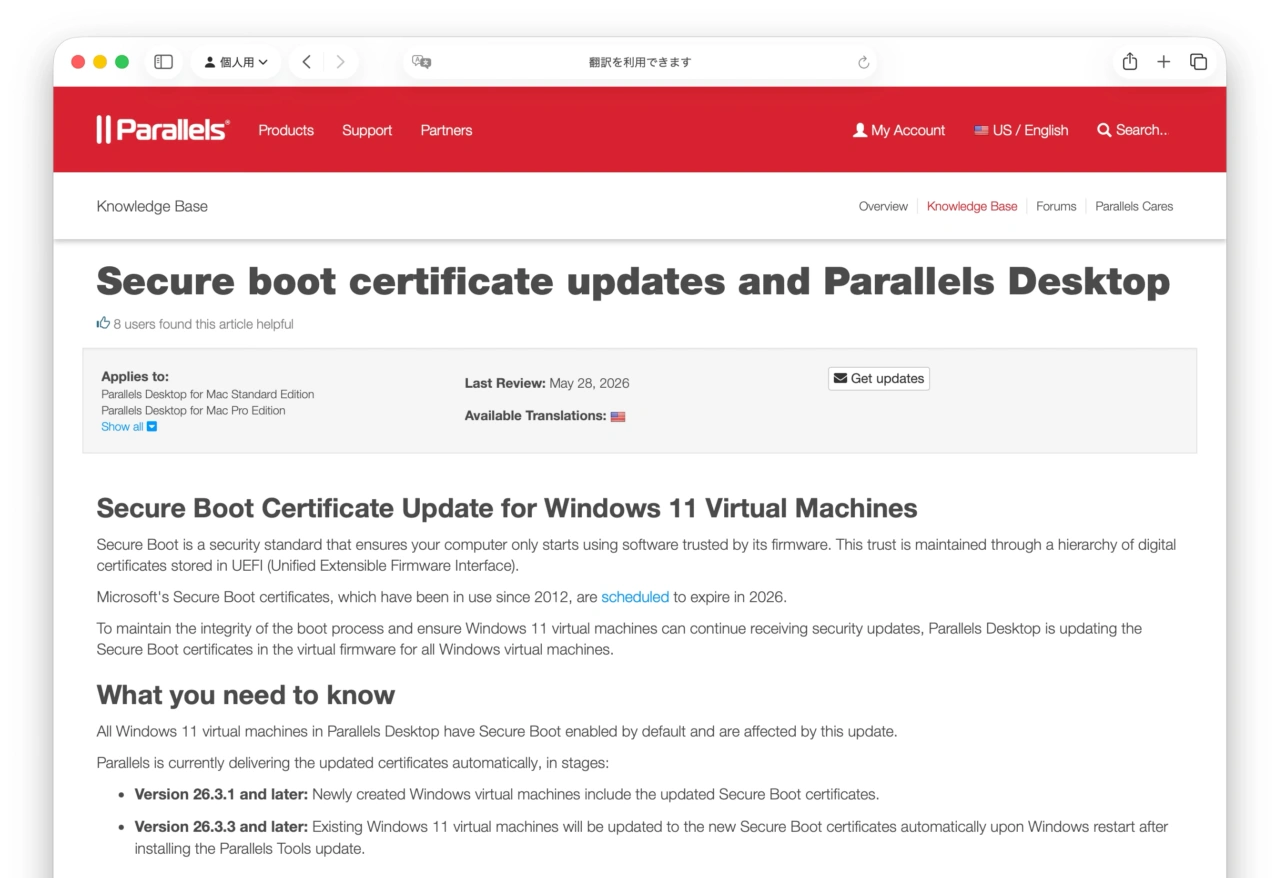The width and height of the screenshot is (1280, 878).
Task: Click 'Version 26.3.1 and later:' bullet text
Action: coord(222,795)
